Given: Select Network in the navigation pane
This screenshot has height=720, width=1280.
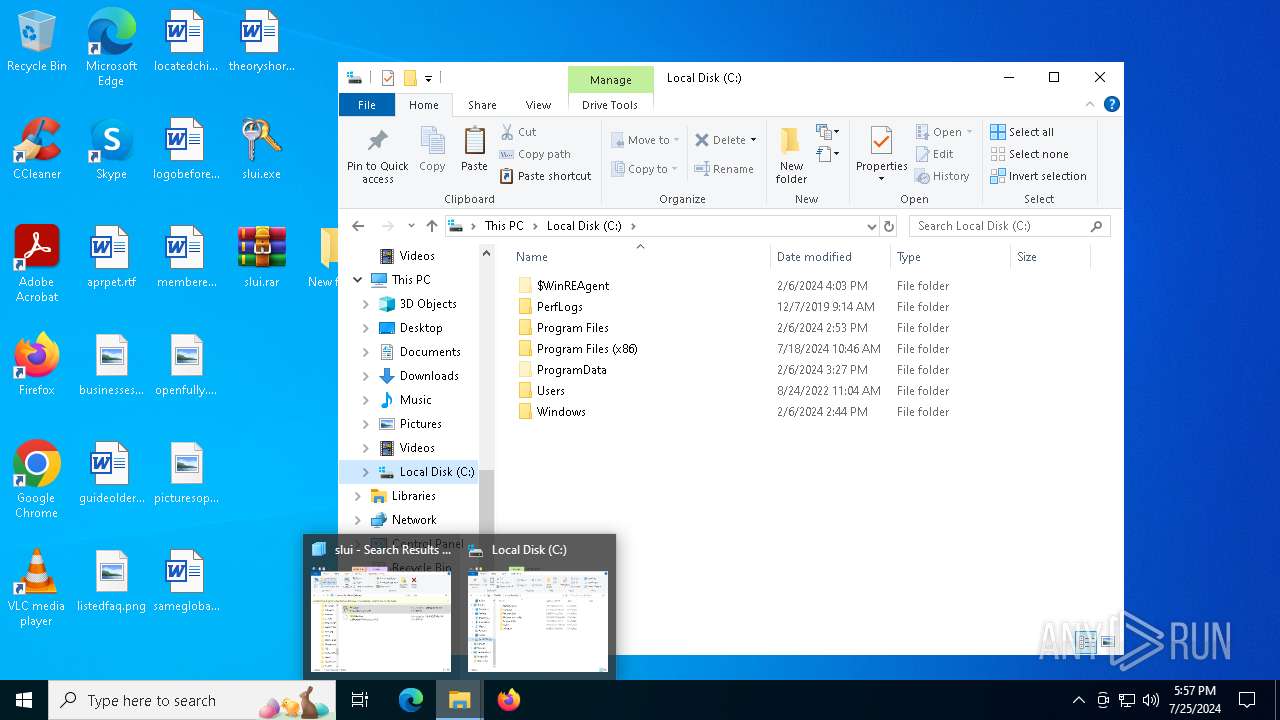Looking at the screenshot, I should click(x=413, y=520).
